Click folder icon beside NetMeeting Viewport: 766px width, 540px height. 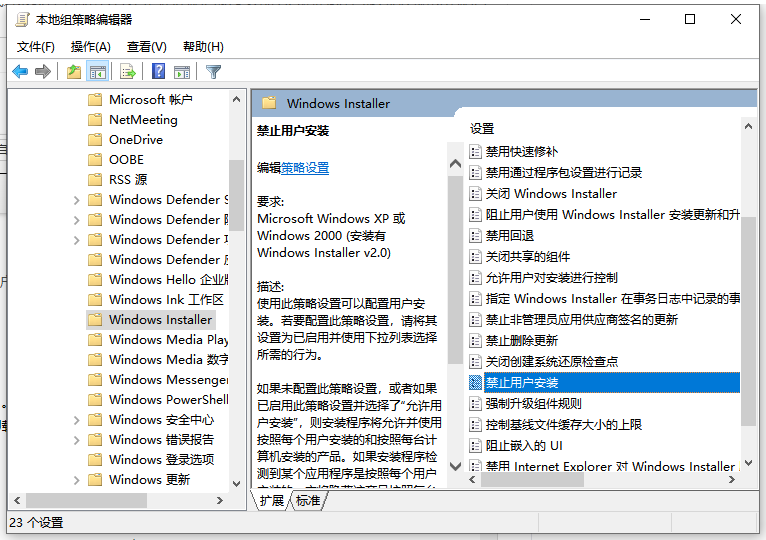pyautogui.click(x=95, y=120)
